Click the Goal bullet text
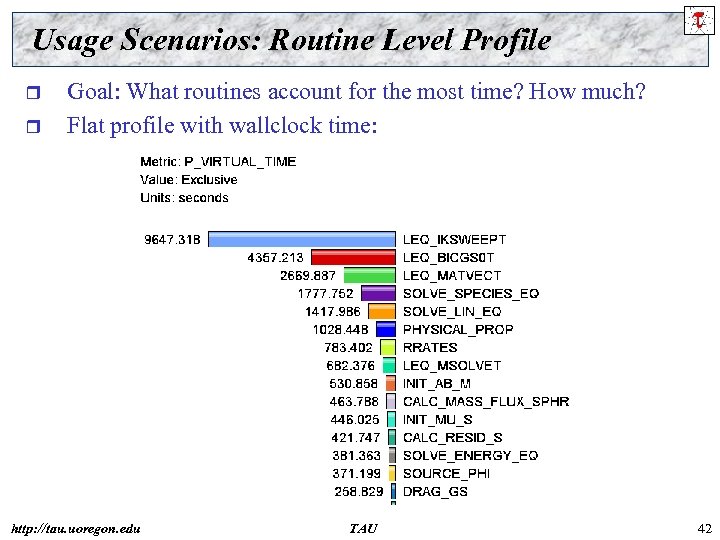Viewport: 720px width, 540px height. point(356,91)
